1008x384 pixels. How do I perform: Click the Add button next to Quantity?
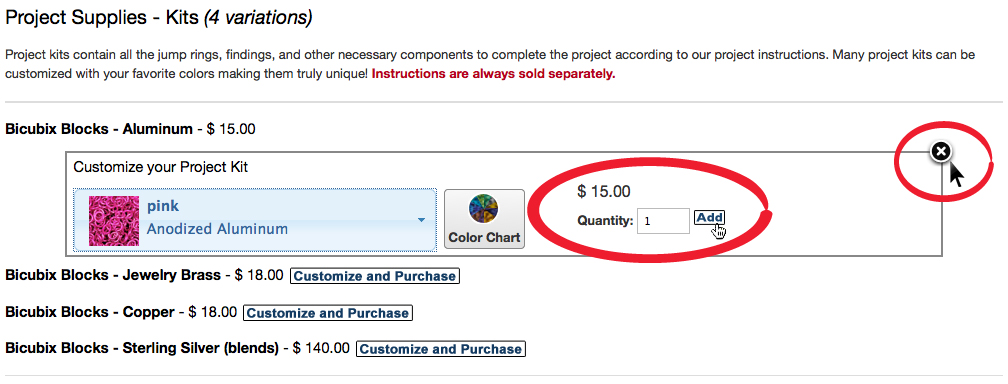point(710,217)
